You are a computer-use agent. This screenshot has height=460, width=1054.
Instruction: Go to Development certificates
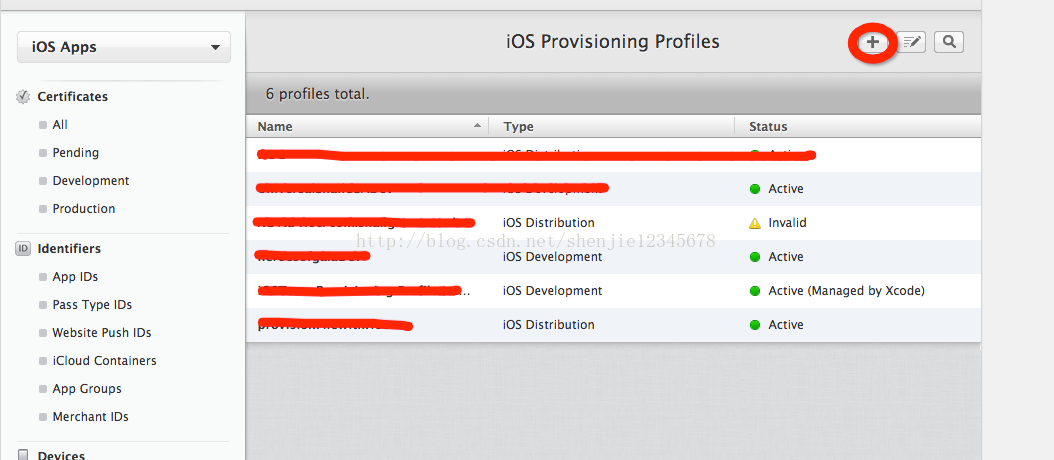pos(90,181)
